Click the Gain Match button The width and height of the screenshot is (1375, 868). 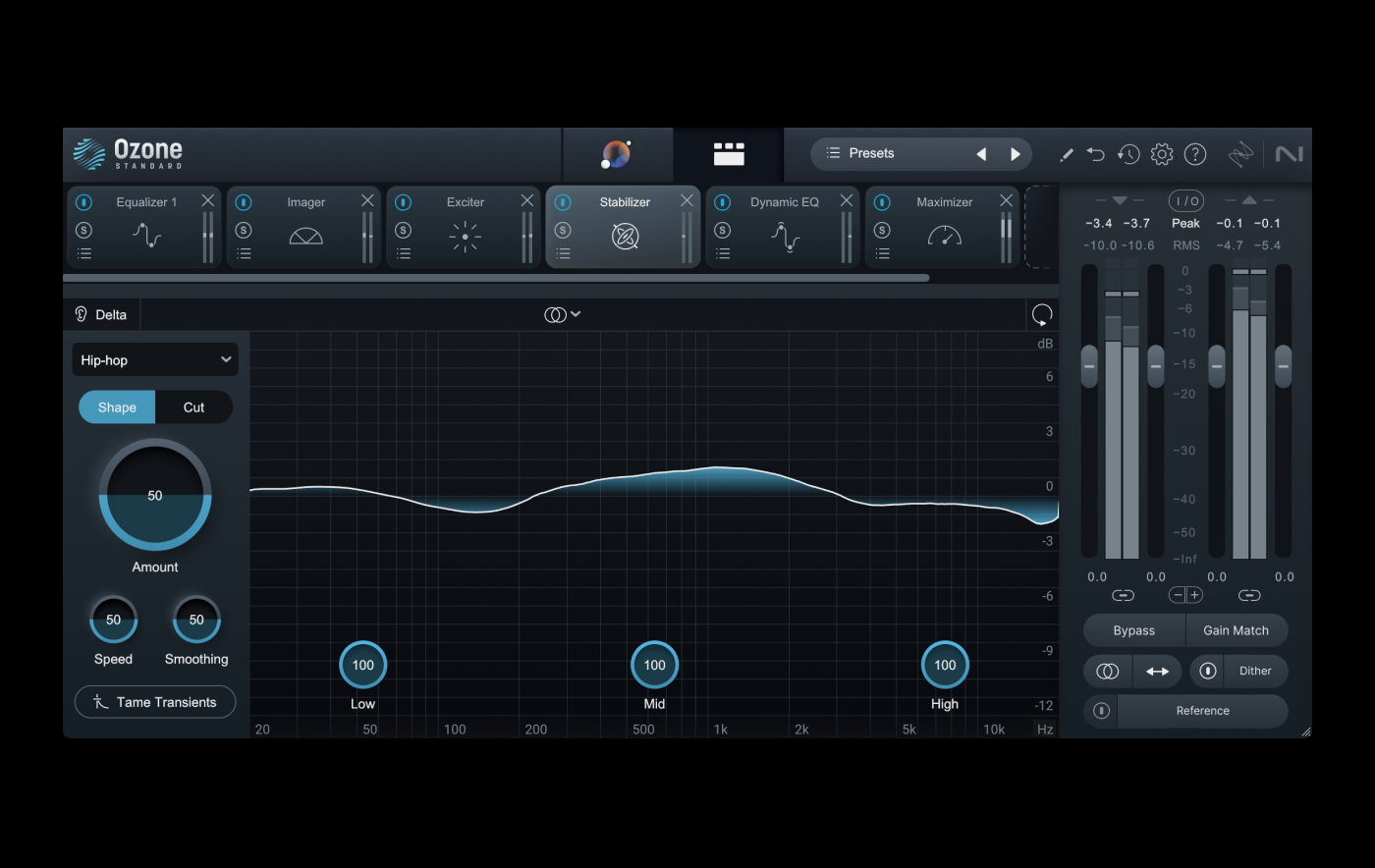pos(1237,630)
